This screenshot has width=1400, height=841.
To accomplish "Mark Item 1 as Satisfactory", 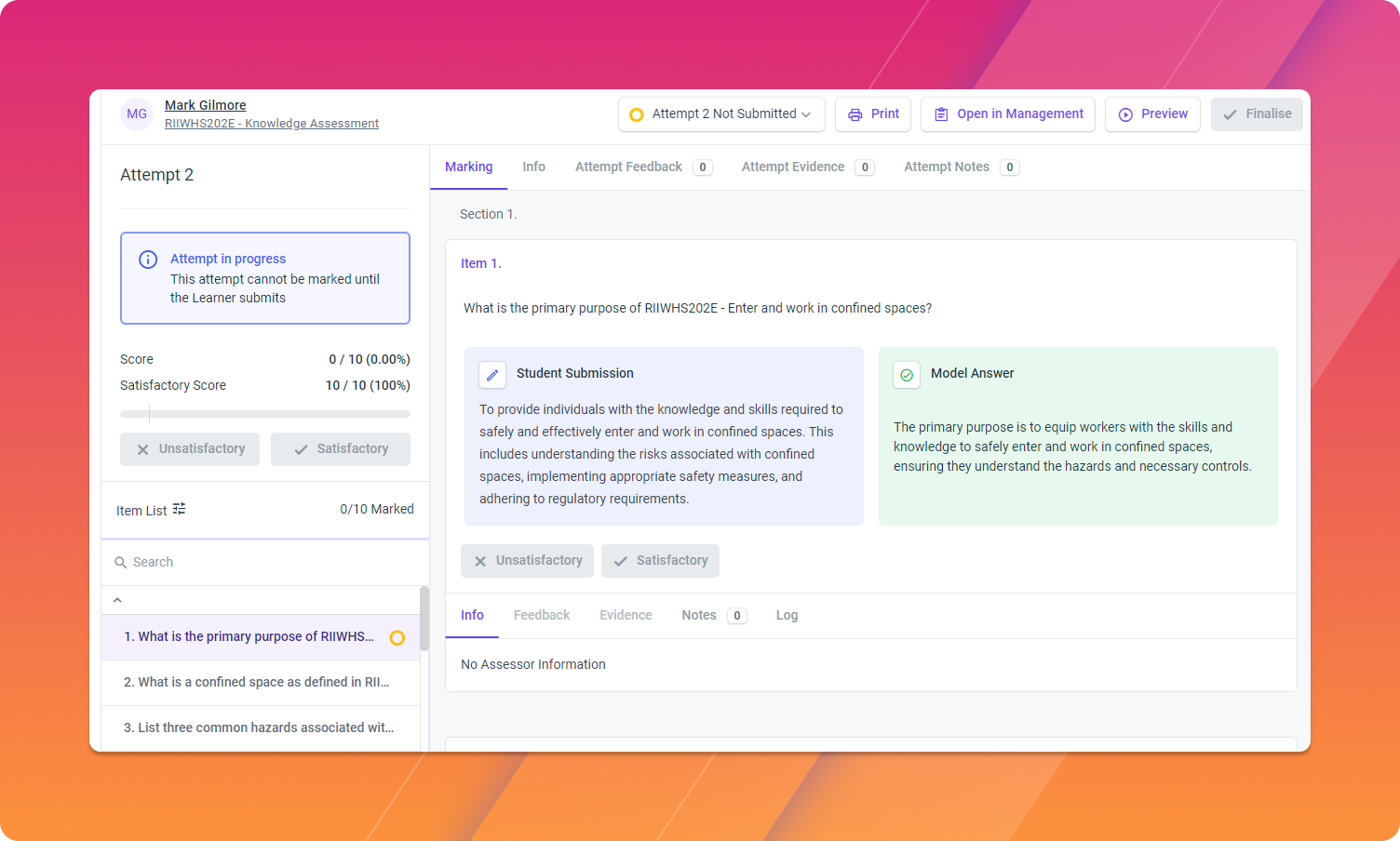I will pyautogui.click(x=660, y=561).
